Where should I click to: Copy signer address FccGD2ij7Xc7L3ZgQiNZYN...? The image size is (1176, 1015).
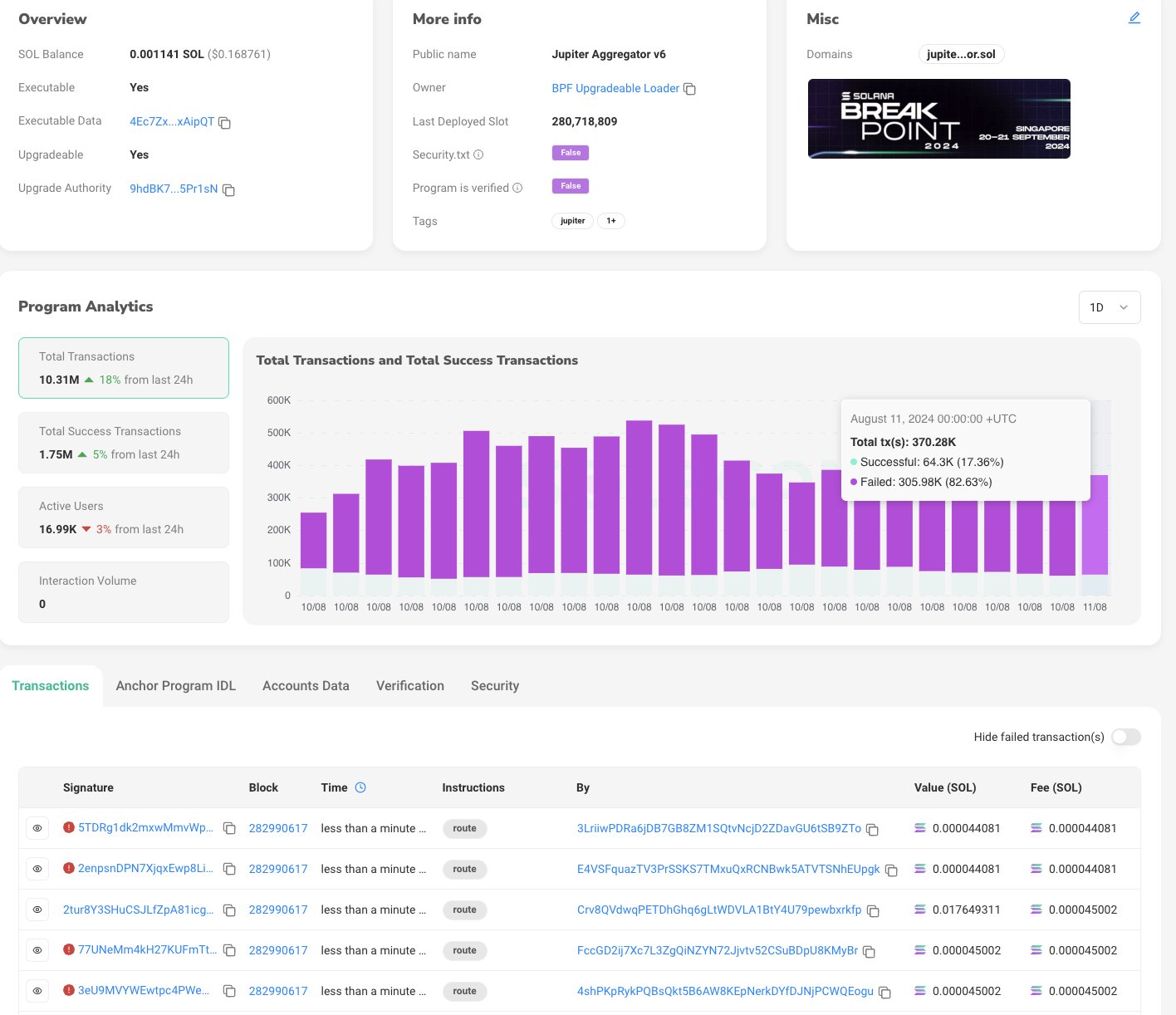click(x=869, y=952)
